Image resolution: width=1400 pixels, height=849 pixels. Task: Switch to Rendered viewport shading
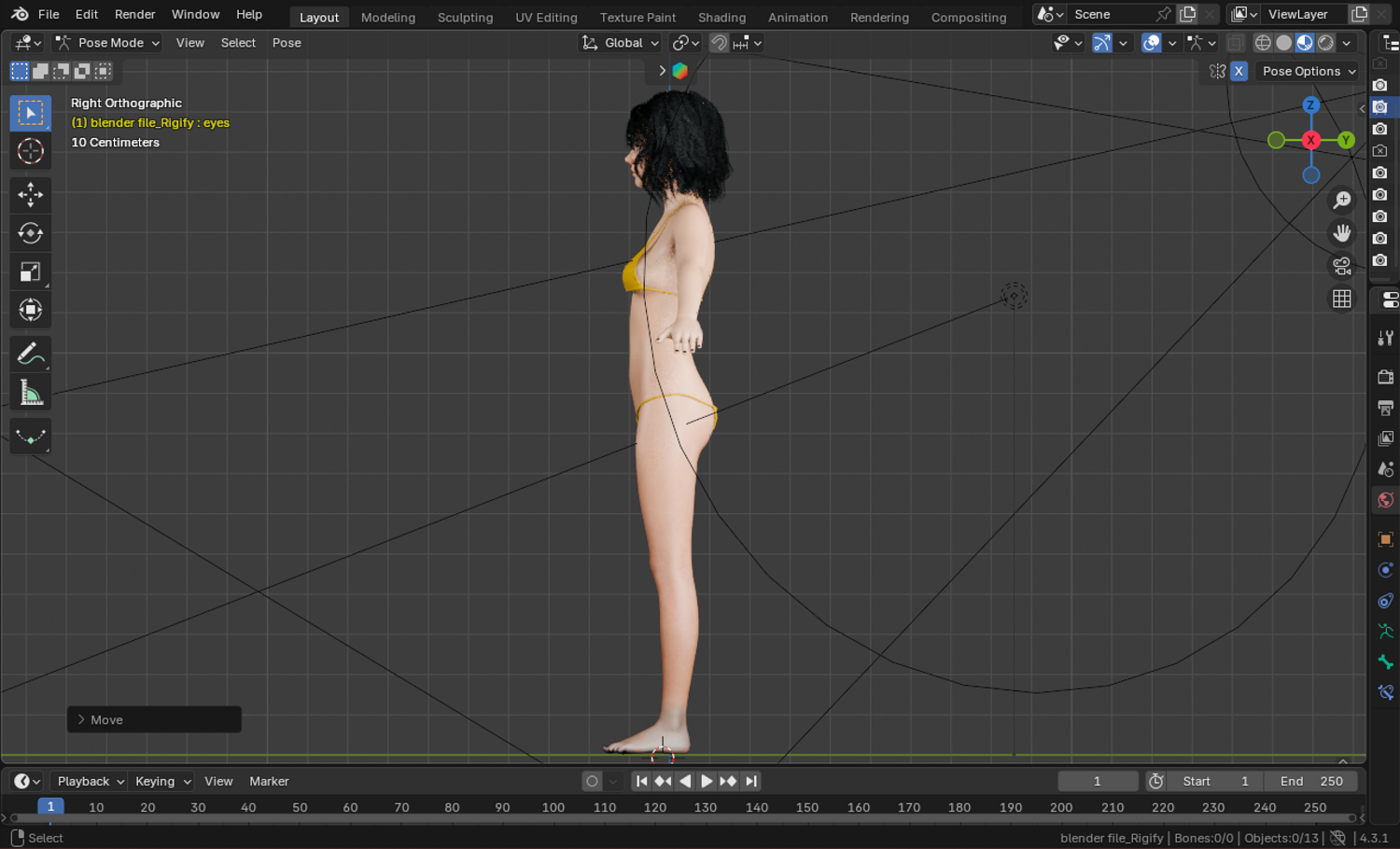[1326, 43]
